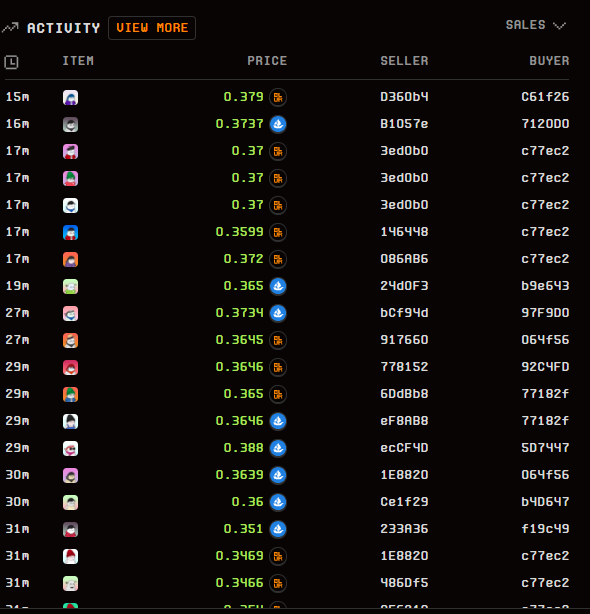590x614 pixels.
Task: Click marketplace icon next to 0.3645 price
Action: (278, 340)
